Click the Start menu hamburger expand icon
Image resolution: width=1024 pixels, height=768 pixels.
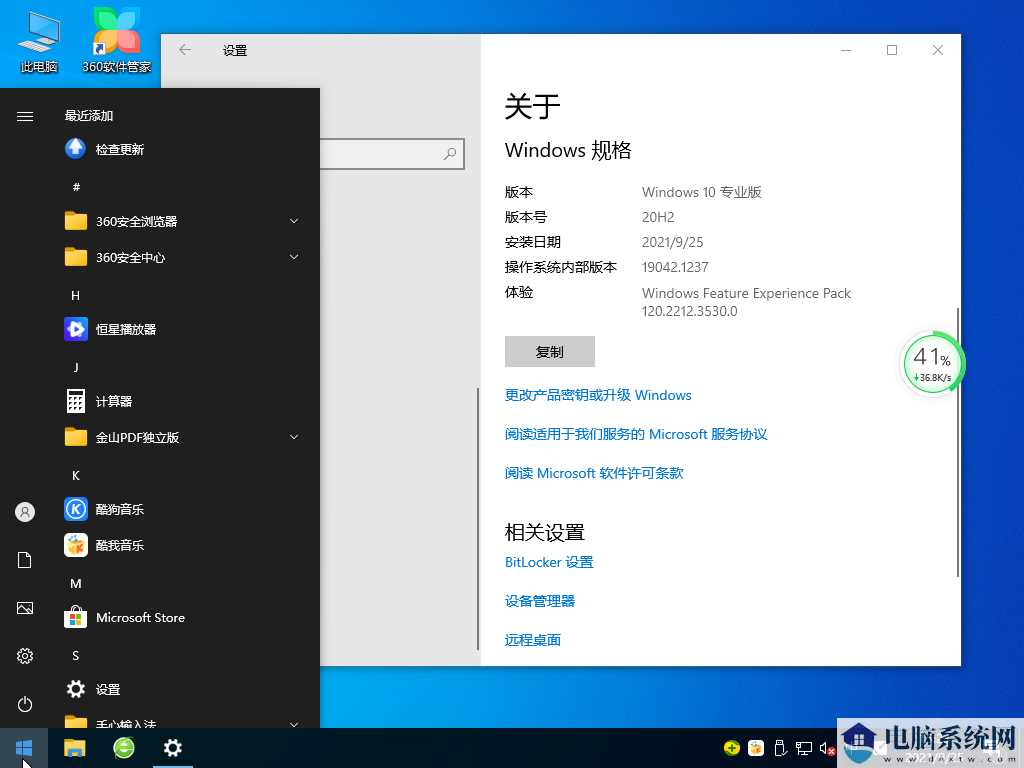point(25,116)
